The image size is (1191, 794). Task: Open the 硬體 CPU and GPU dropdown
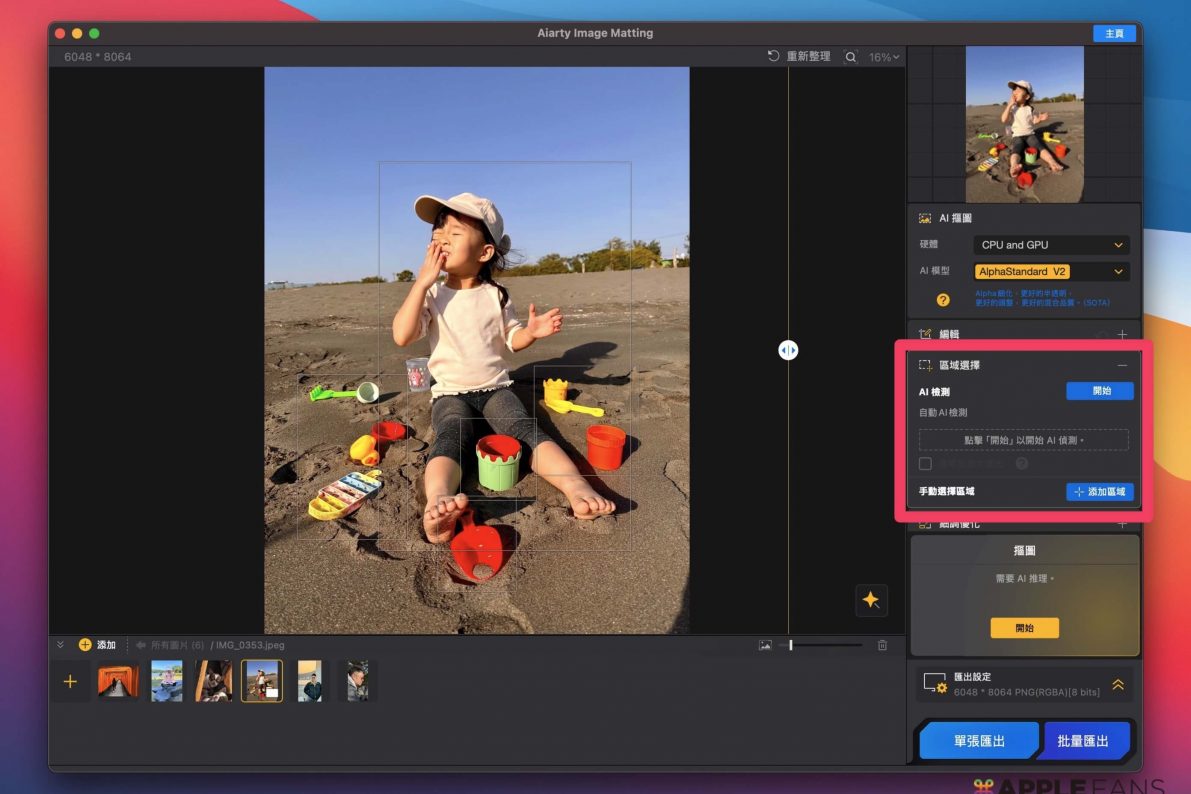[x=1051, y=245]
